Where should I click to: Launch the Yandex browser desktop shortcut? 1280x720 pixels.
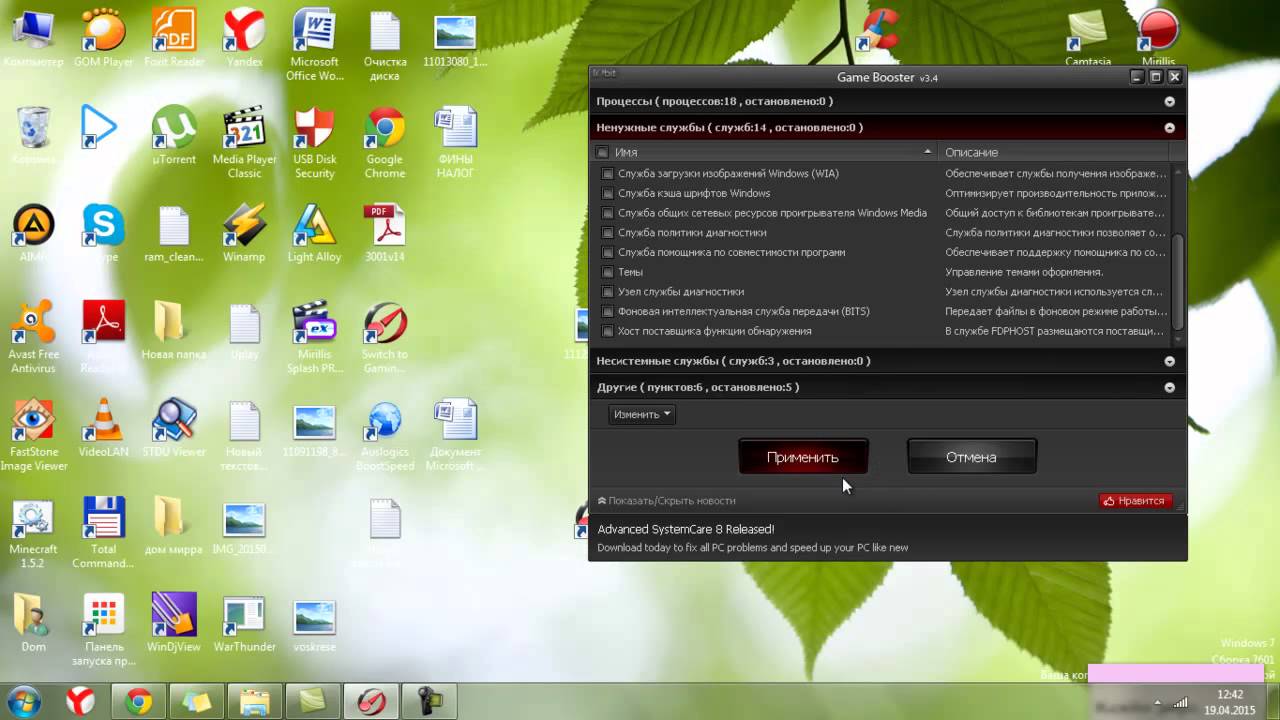[x=244, y=40]
